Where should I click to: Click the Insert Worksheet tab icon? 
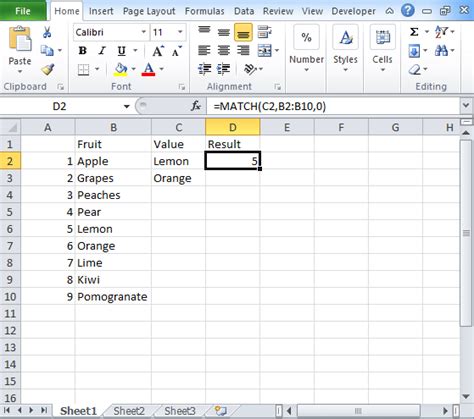click(220, 411)
